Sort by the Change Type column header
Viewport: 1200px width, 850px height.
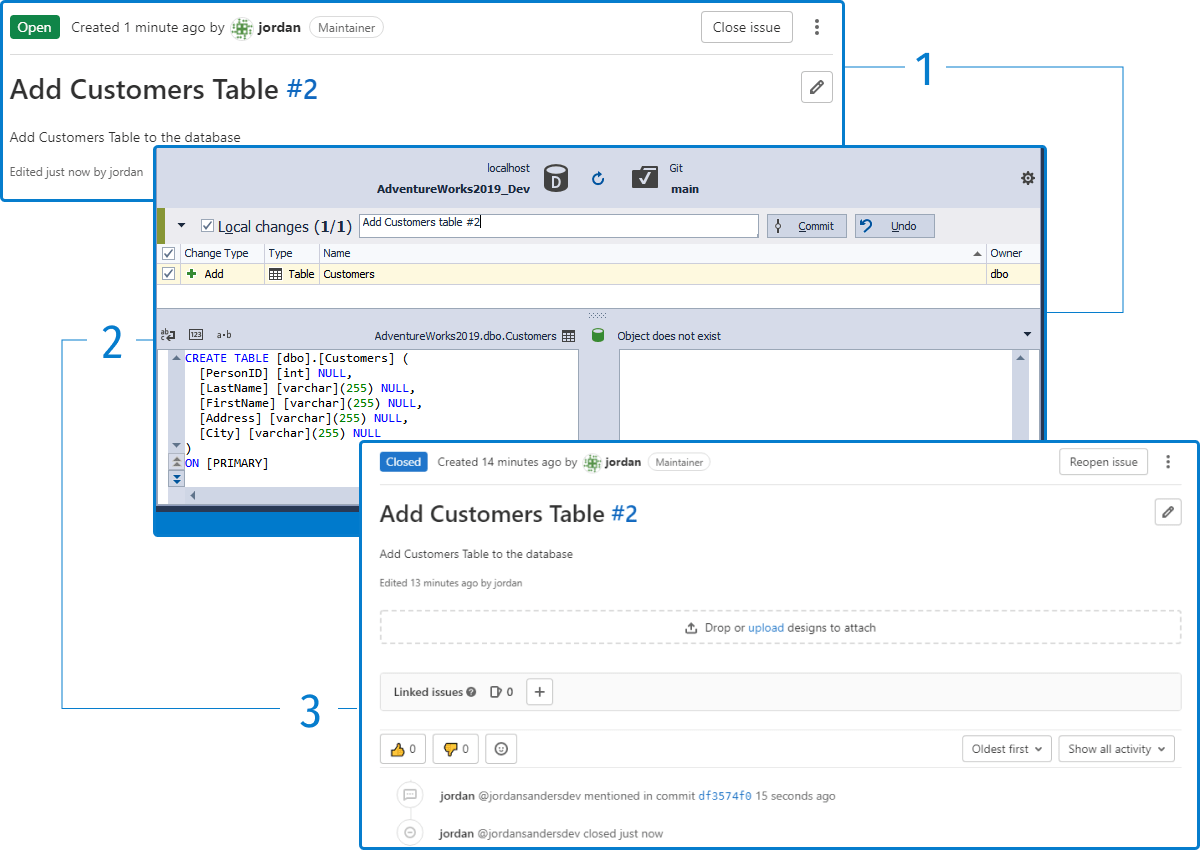tap(222, 253)
